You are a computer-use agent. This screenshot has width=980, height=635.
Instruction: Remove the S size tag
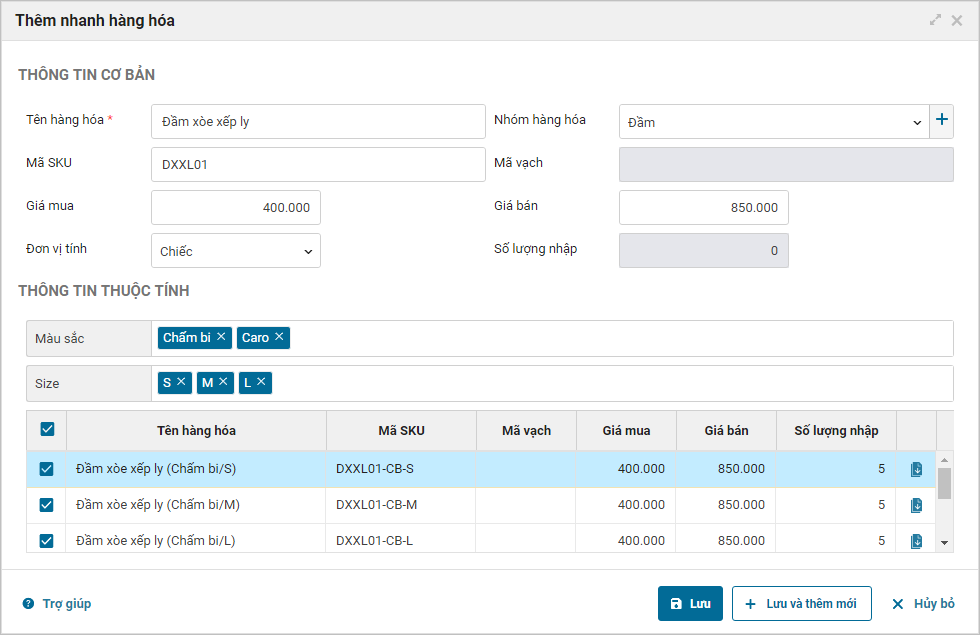tap(181, 382)
